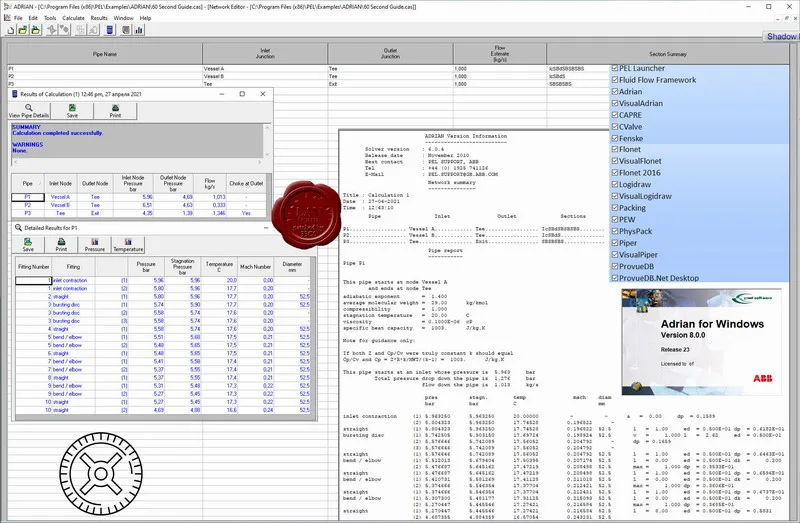The width and height of the screenshot is (800, 523).
Task: Click the bar chart icon in main toolbar
Action: pos(139,31)
